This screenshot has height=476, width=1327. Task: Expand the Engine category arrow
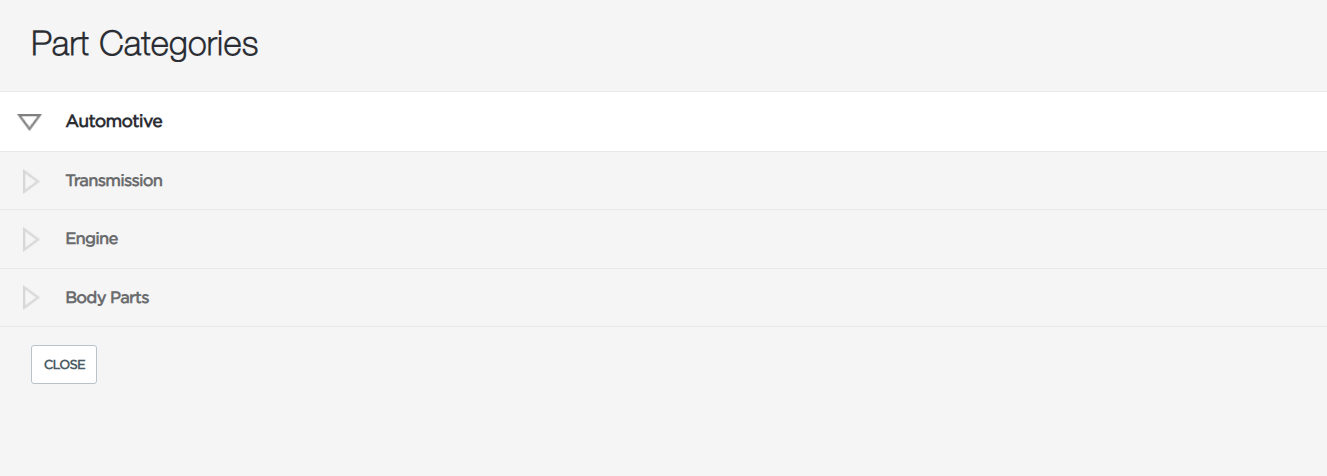click(30, 239)
